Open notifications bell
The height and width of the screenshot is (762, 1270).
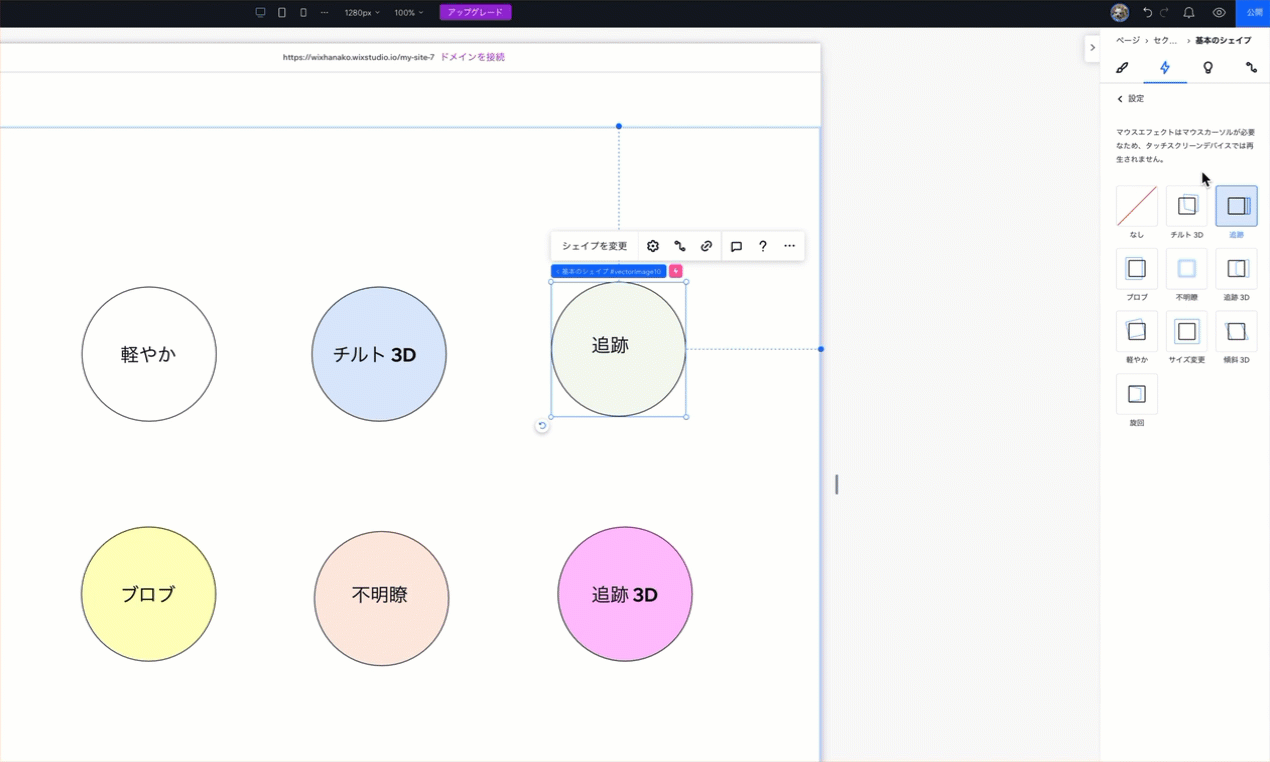point(1189,13)
